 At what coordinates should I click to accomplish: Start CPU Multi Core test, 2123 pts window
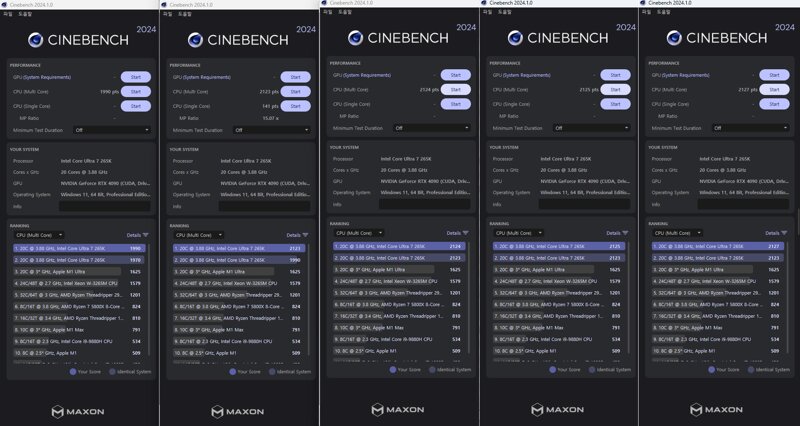[x=295, y=92]
